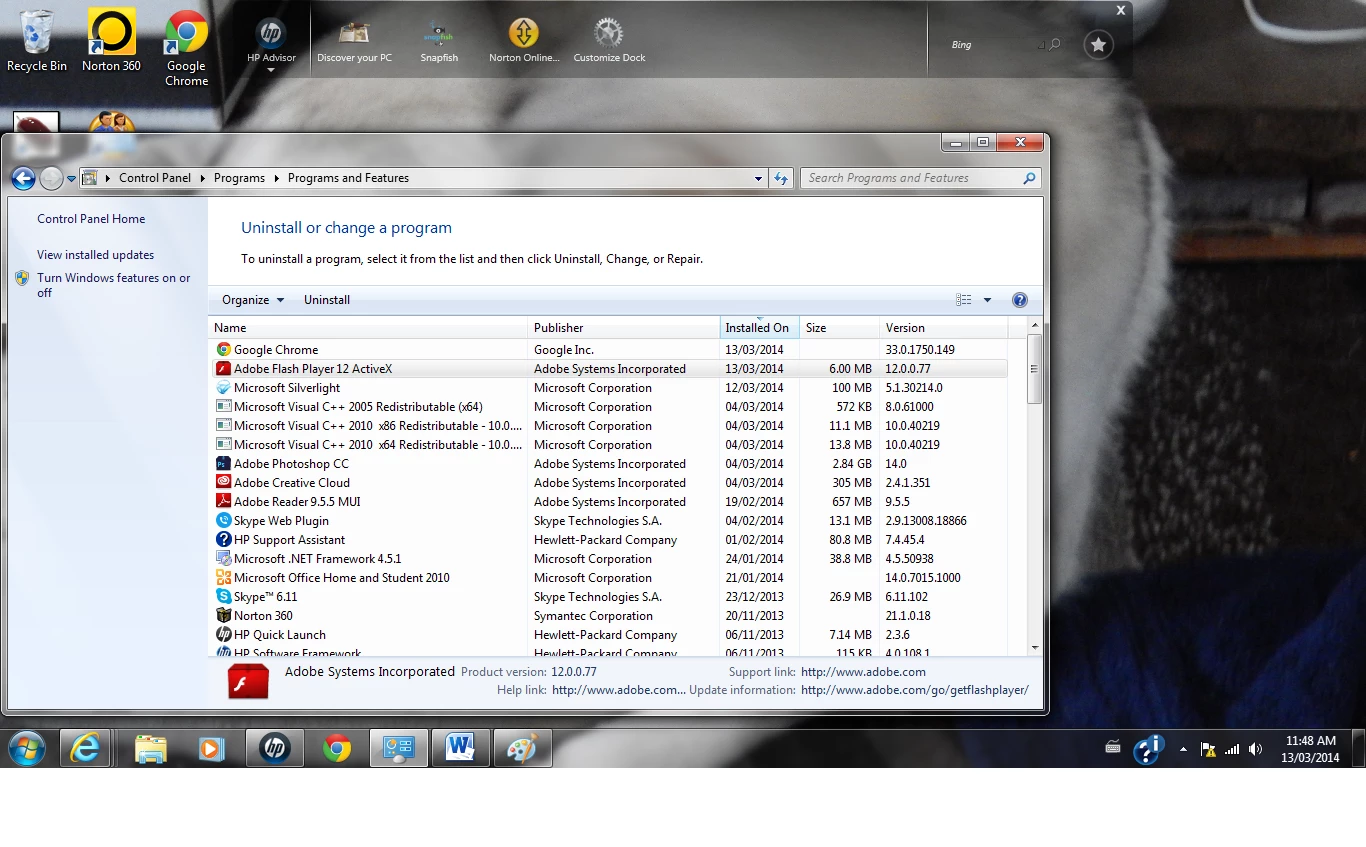Expand the address bar history dropdown

pos(759,178)
